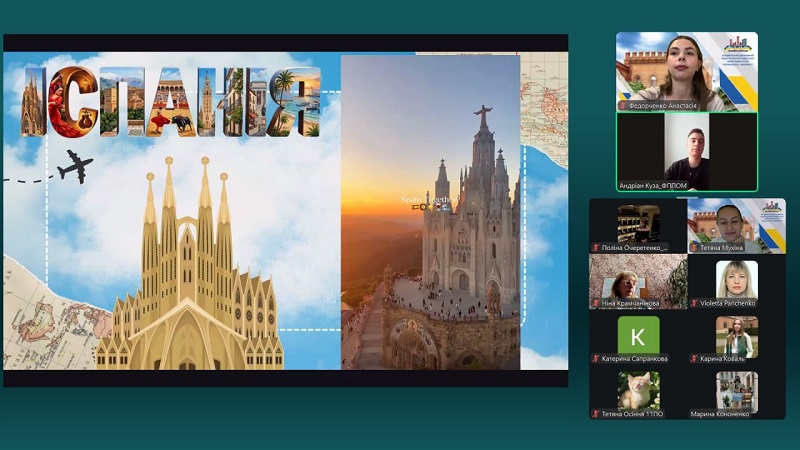
Task: Click the ІСПАНІЯ title on the shared slide
Action: 170,100
